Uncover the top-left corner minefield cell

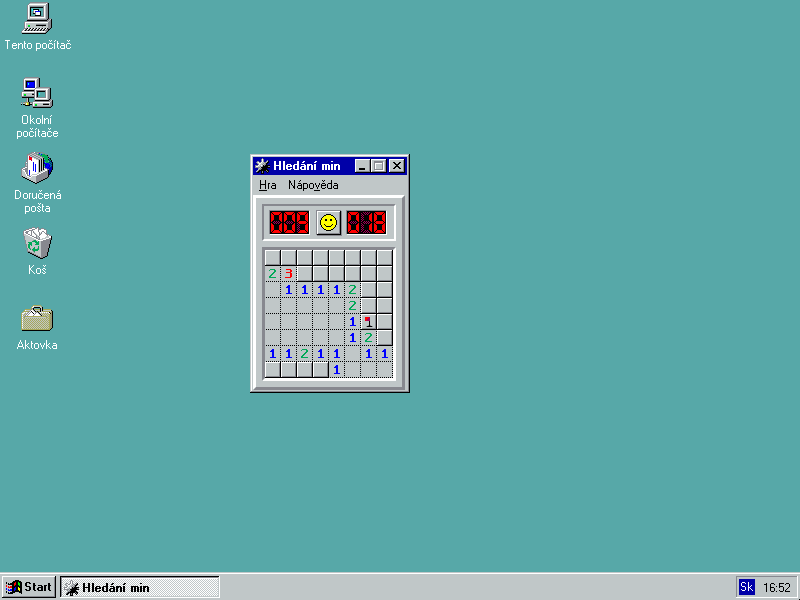click(272, 257)
